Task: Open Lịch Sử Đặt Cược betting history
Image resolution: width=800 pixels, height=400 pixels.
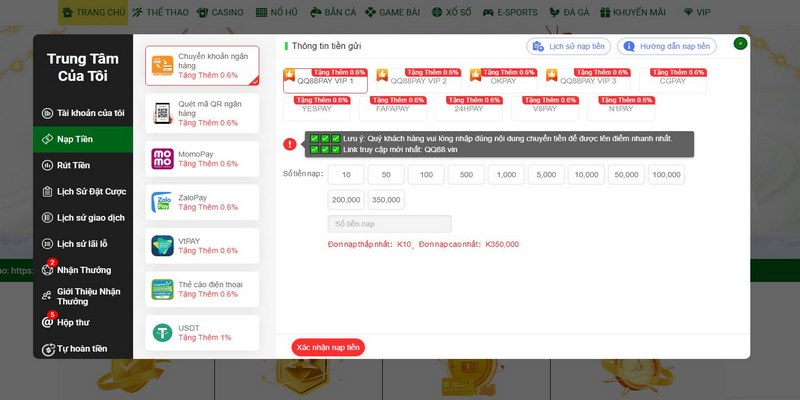Action: coord(83,191)
